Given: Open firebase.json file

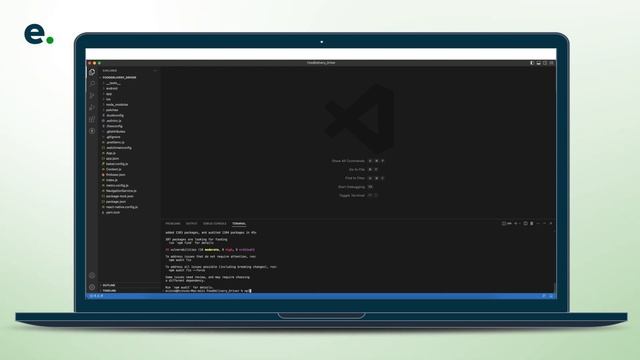Looking at the screenshot, I should (x=116, y=175).
